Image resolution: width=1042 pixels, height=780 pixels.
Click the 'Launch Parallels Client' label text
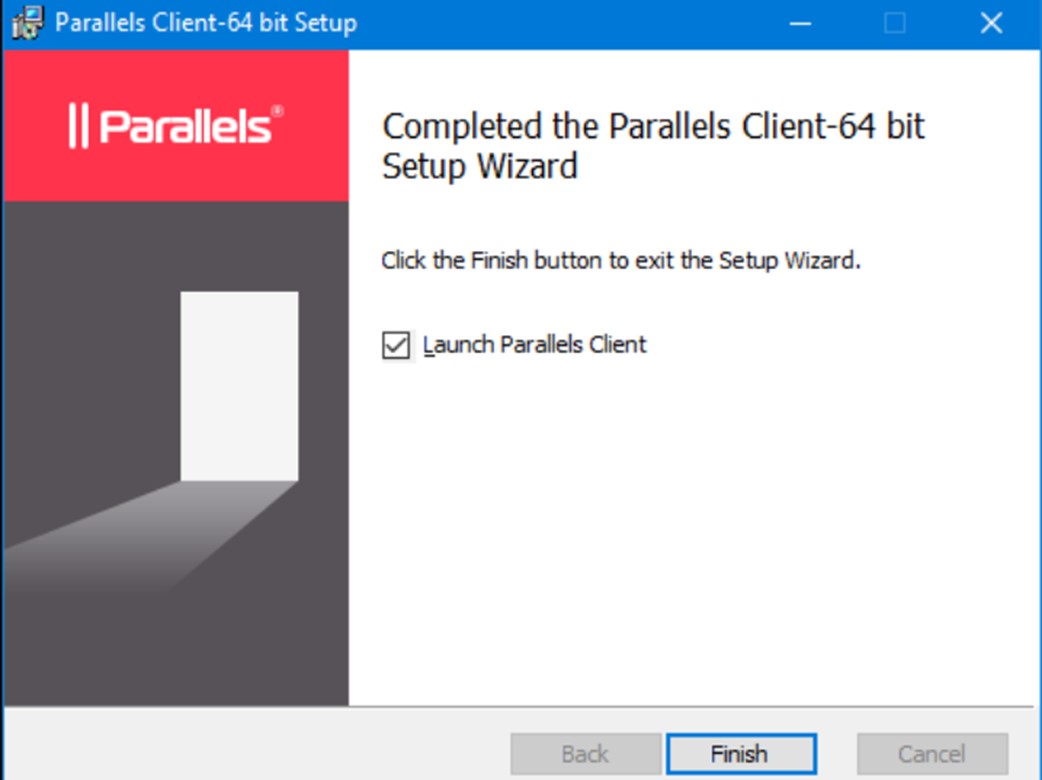[535, 345]
